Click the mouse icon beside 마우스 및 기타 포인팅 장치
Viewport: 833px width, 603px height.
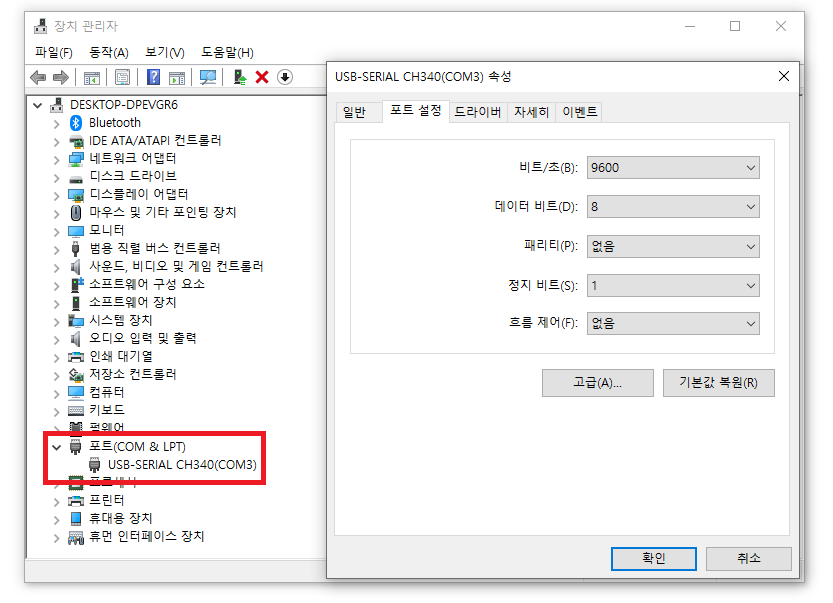pos(76,213)
